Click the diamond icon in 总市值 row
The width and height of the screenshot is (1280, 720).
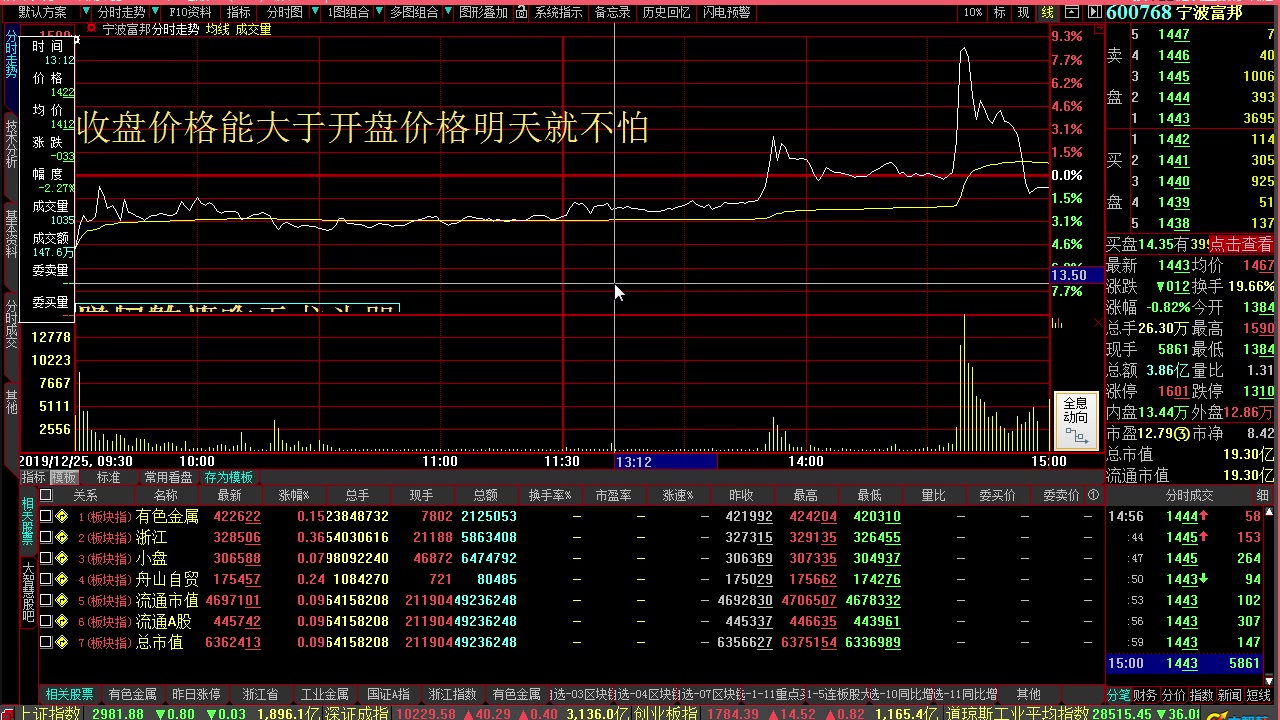pos(62,643)
